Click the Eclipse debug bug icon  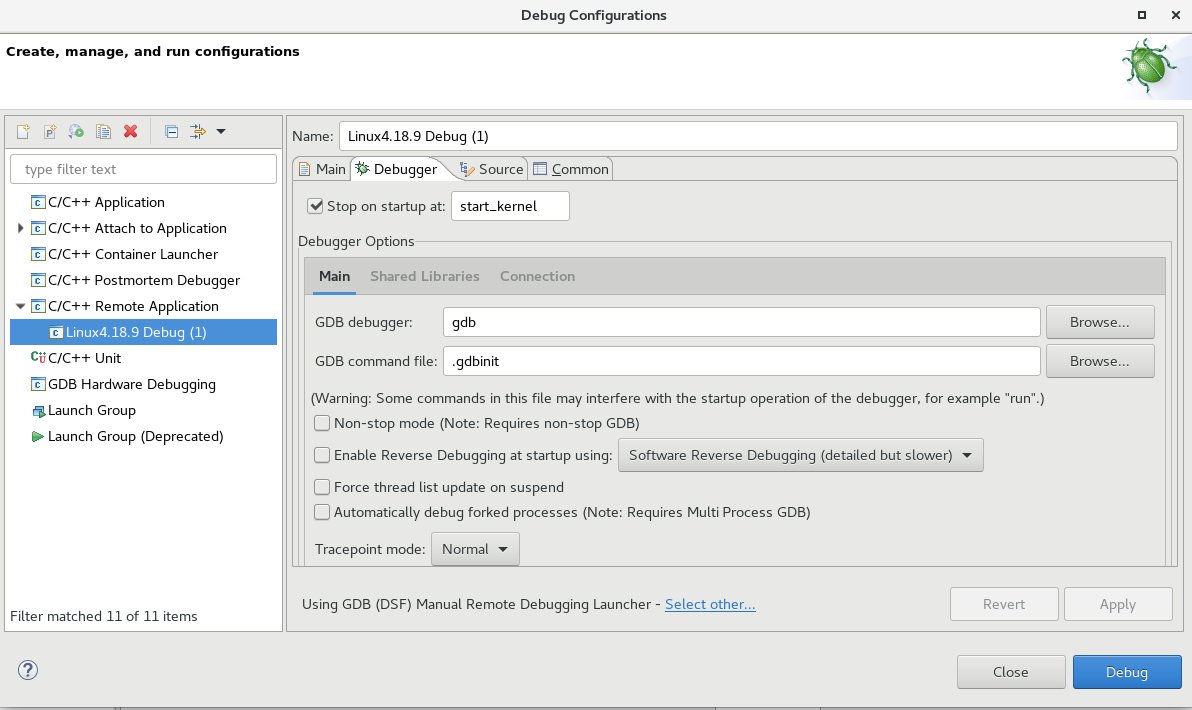coord(1149,66)
